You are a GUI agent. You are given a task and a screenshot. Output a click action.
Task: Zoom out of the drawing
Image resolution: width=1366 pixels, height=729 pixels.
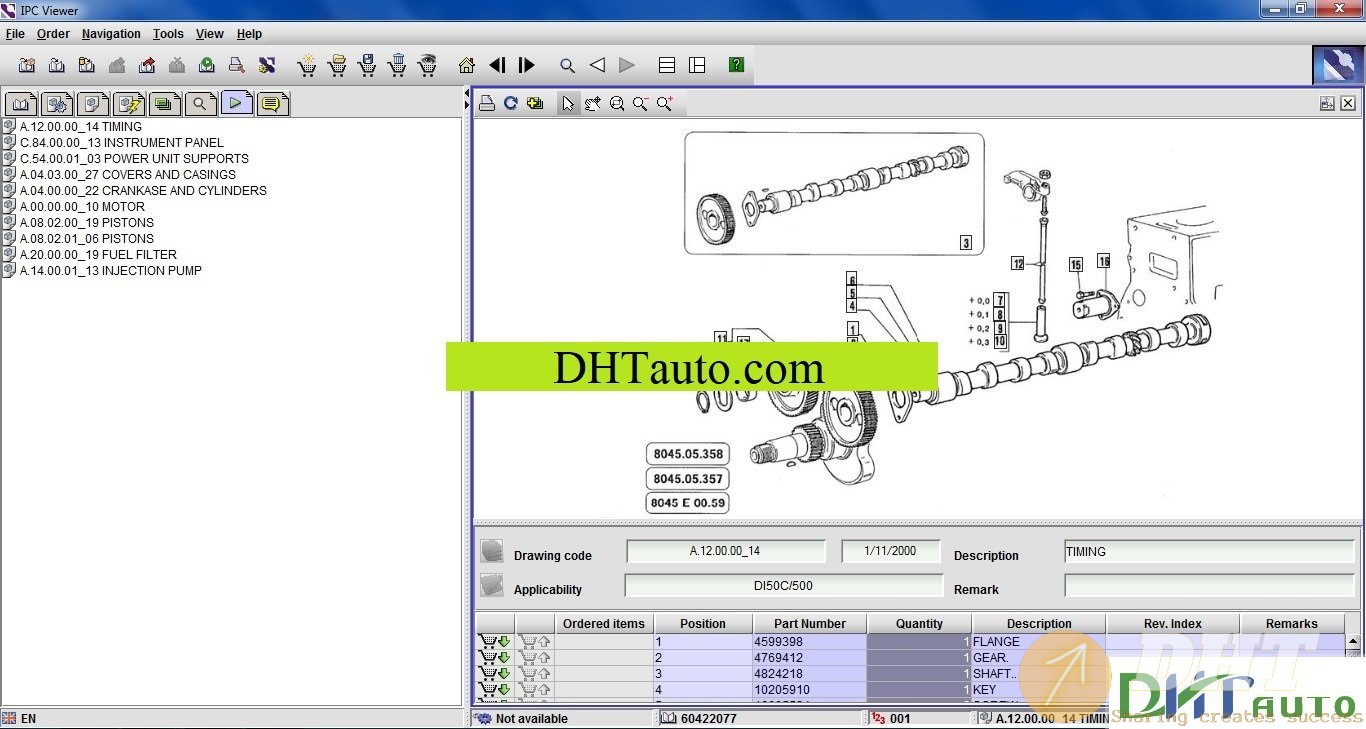tap(640, 103)
